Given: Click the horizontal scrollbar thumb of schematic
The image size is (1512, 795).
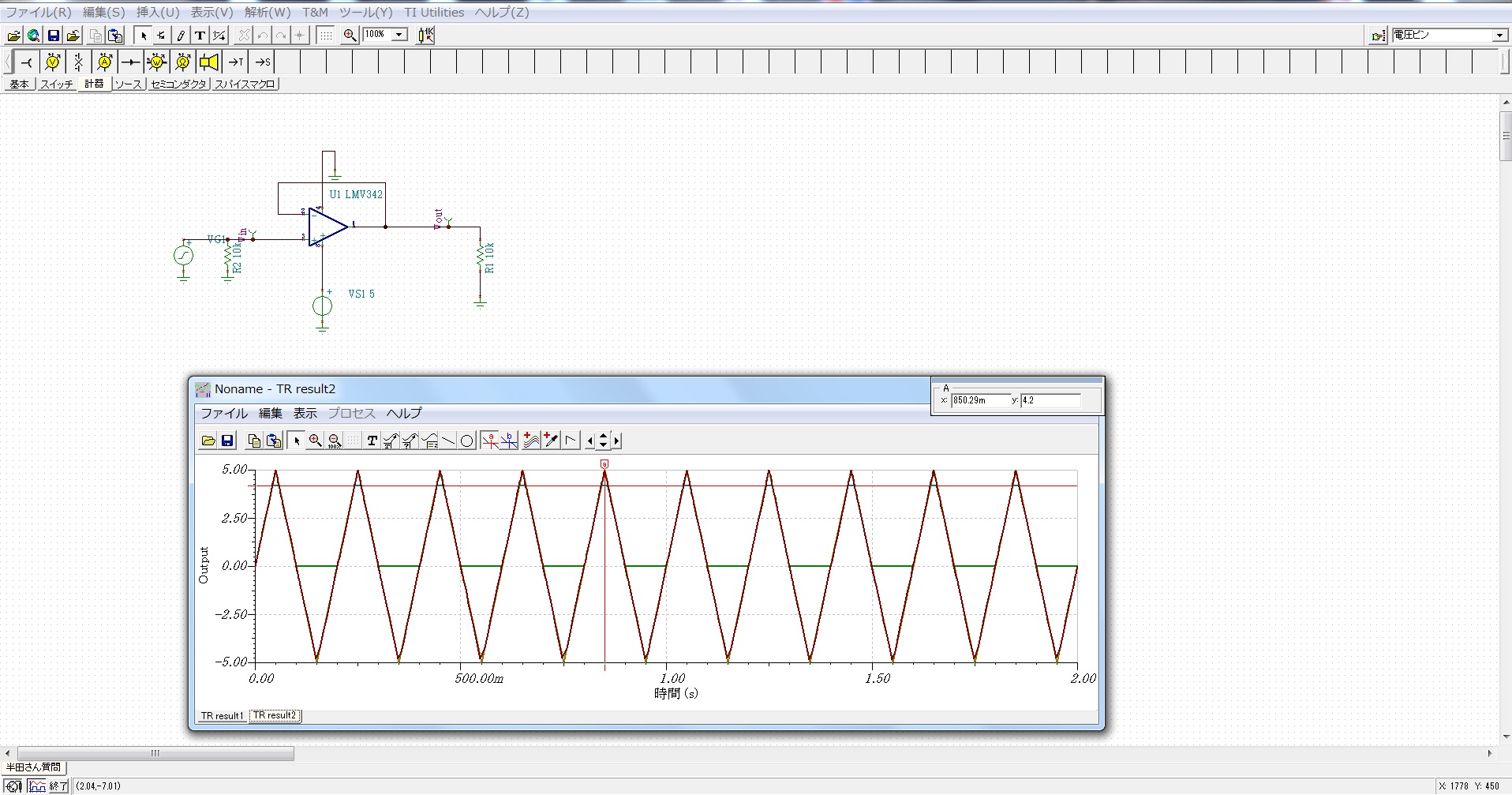Looking at the screenshot, I should coord(155,753).
